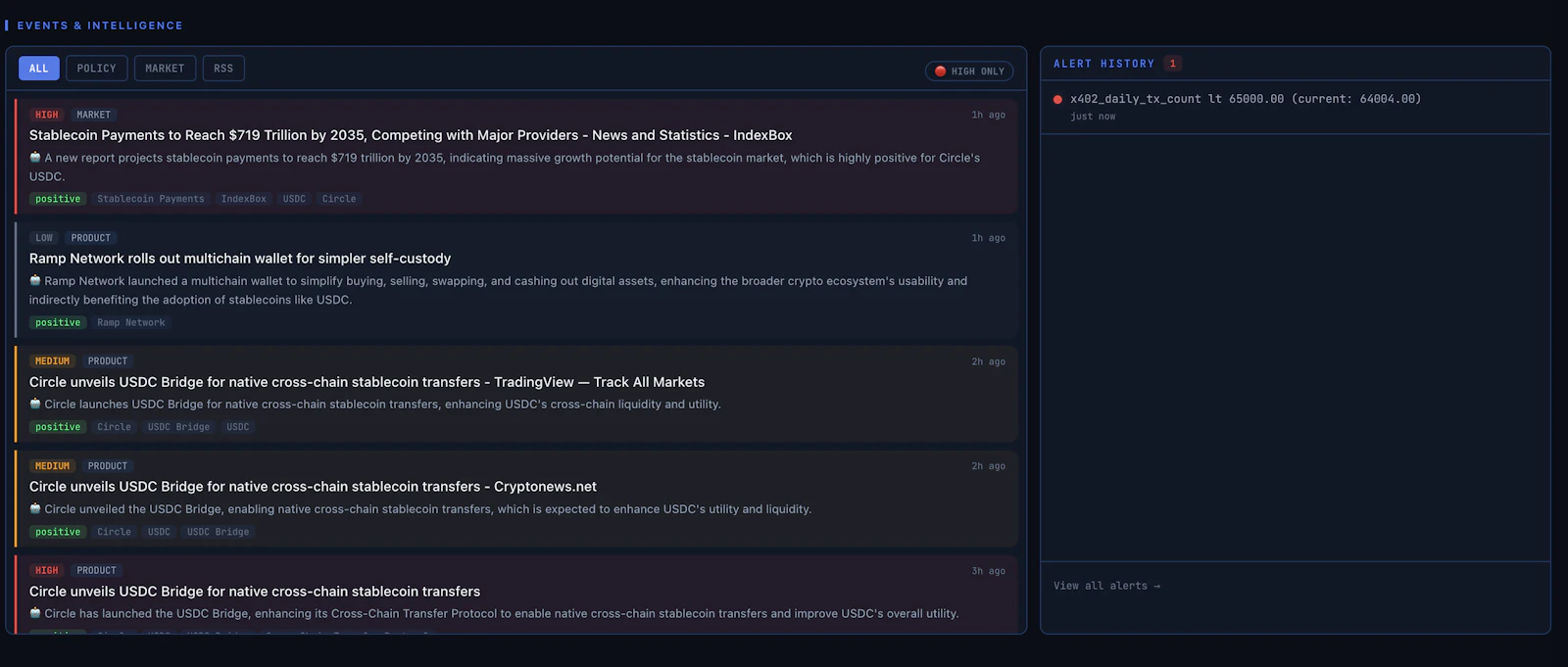The image size is (1568, 667).
Task: Open the 3h ago USDC Bridge headline
Action: [255, 592]
